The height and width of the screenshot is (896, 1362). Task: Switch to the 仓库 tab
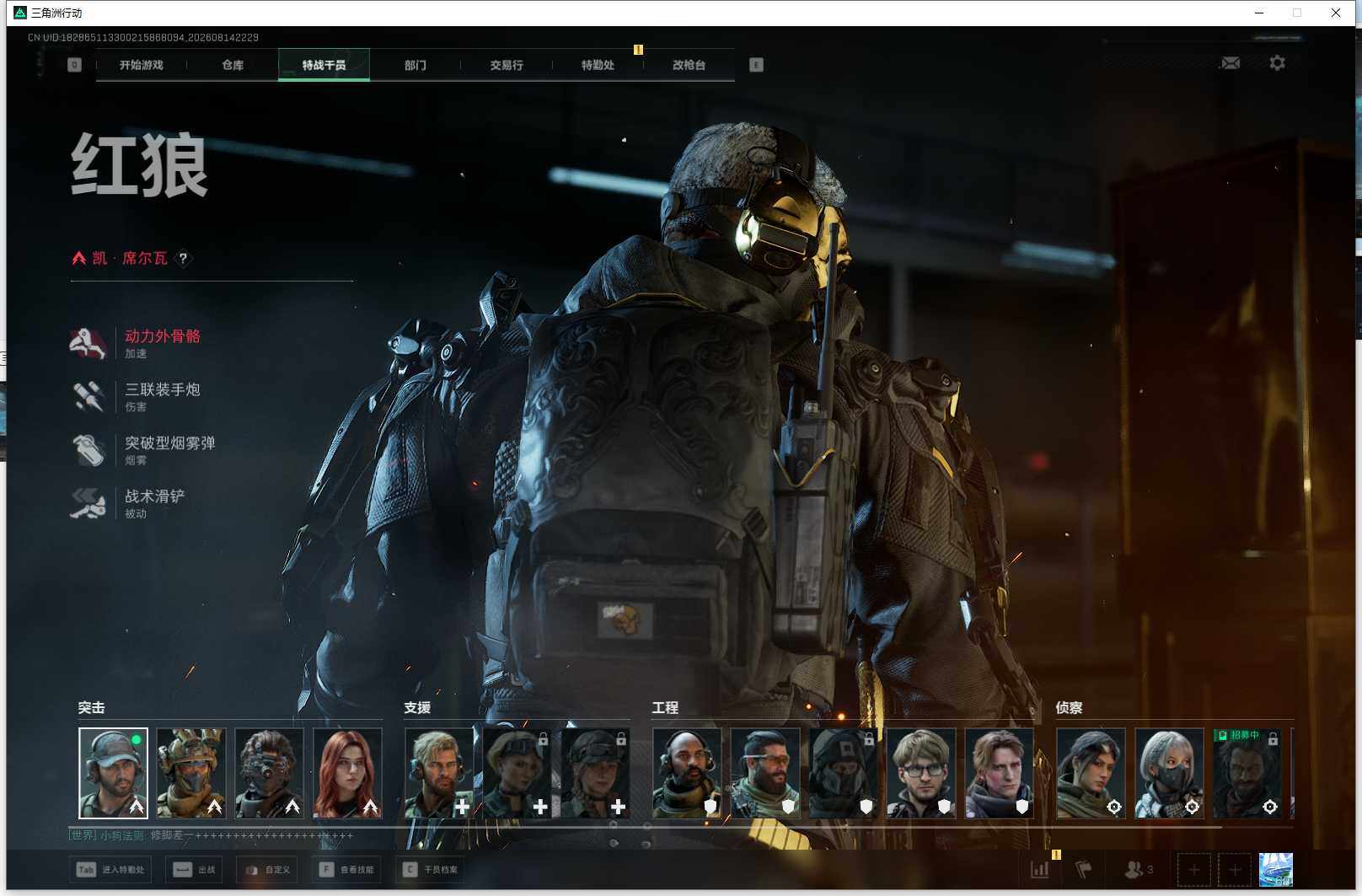(233, 65)
